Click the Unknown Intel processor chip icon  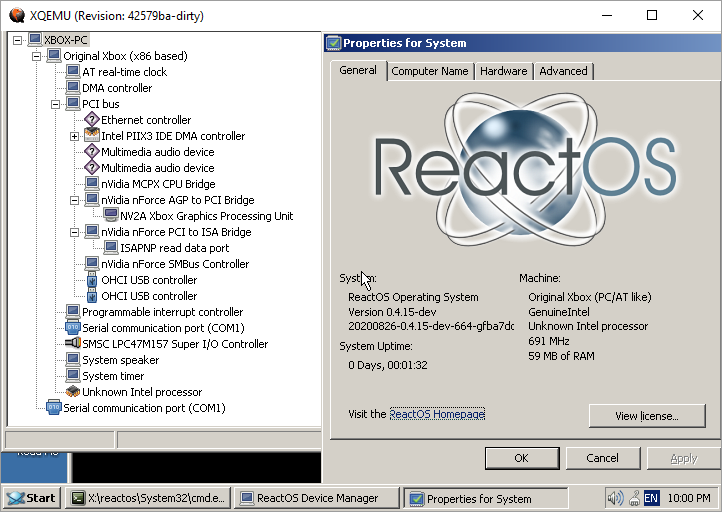pos(73,391)
